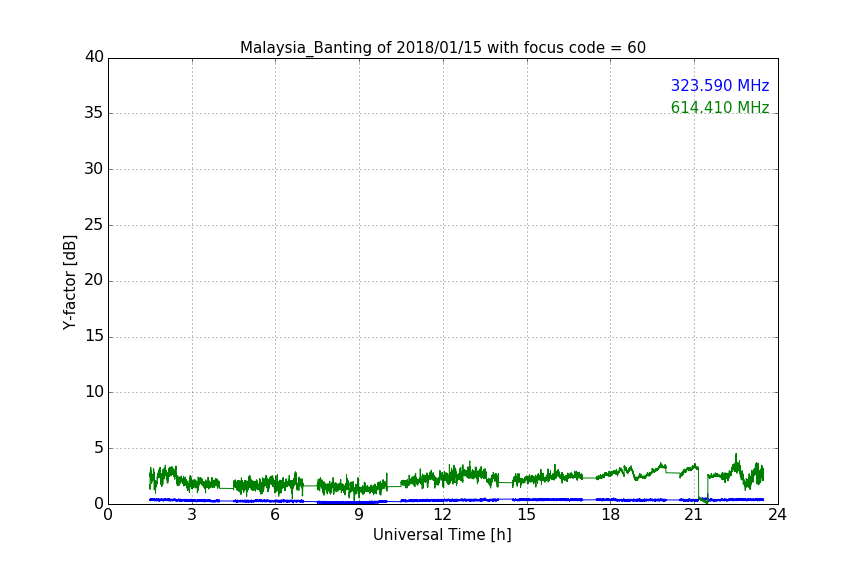Screen dimensions: 864x576
Task: Click the x-axis tick label '24'
Action: point(777,515)
